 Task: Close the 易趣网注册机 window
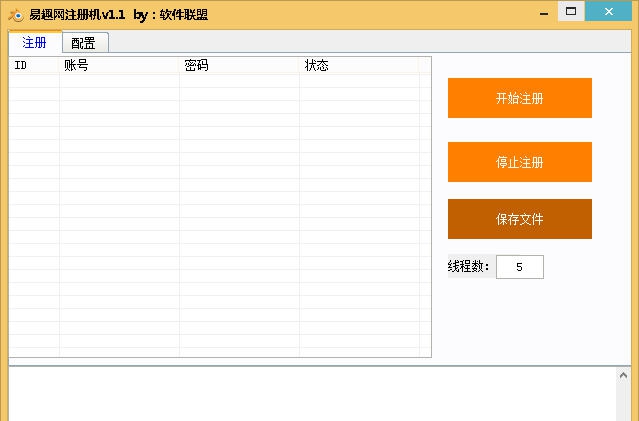pos(608,11)
